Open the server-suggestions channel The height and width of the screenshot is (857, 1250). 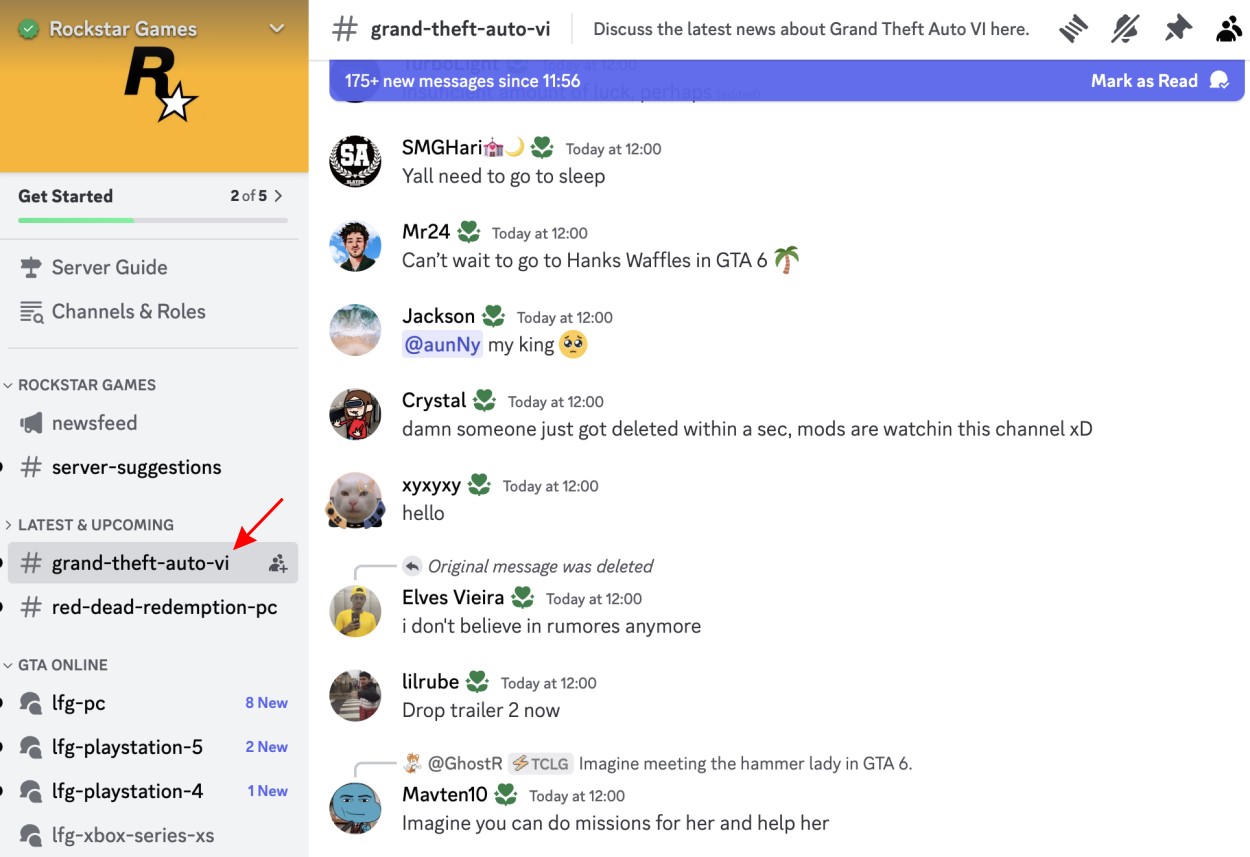pyautogui.click(x=135, y=466)
